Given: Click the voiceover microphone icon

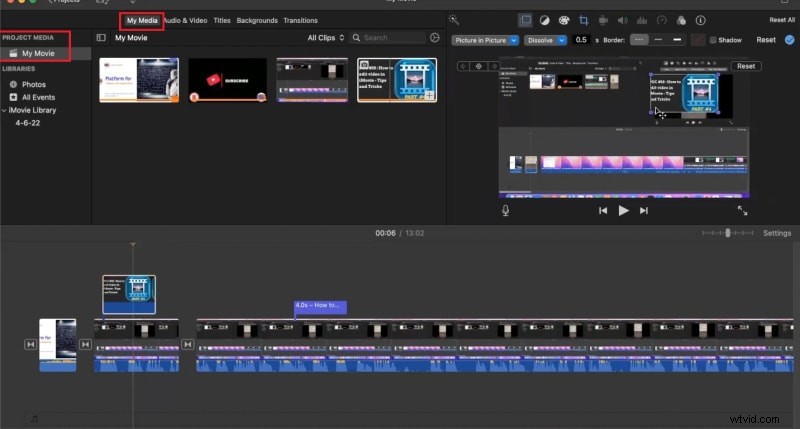Looking at the screenshot, I should [x=505, y=210].
